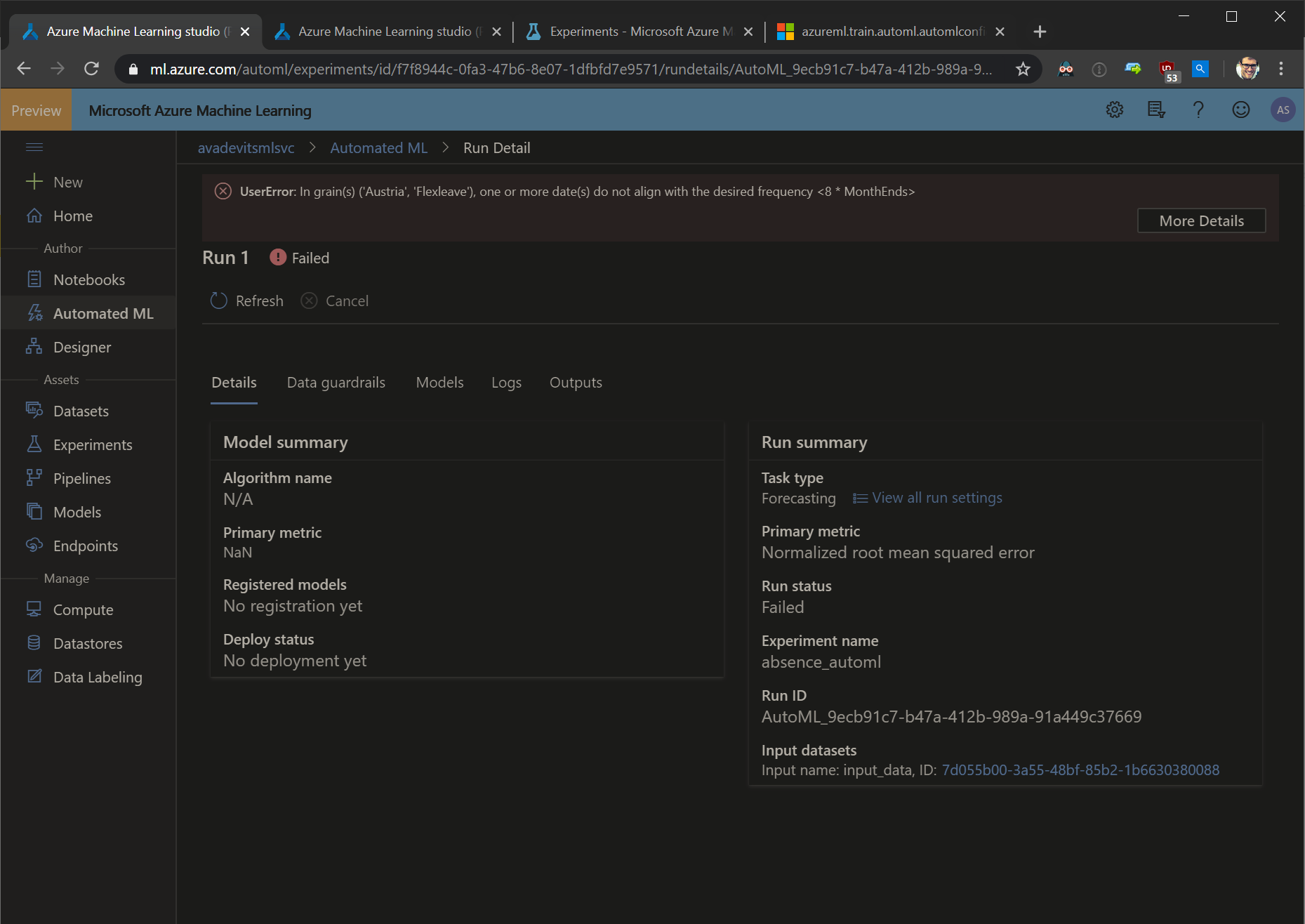Open the Endpoints icon in sidebar
Screen dimensions: 1305x924
pyautogui.click(x=34, y=546)
